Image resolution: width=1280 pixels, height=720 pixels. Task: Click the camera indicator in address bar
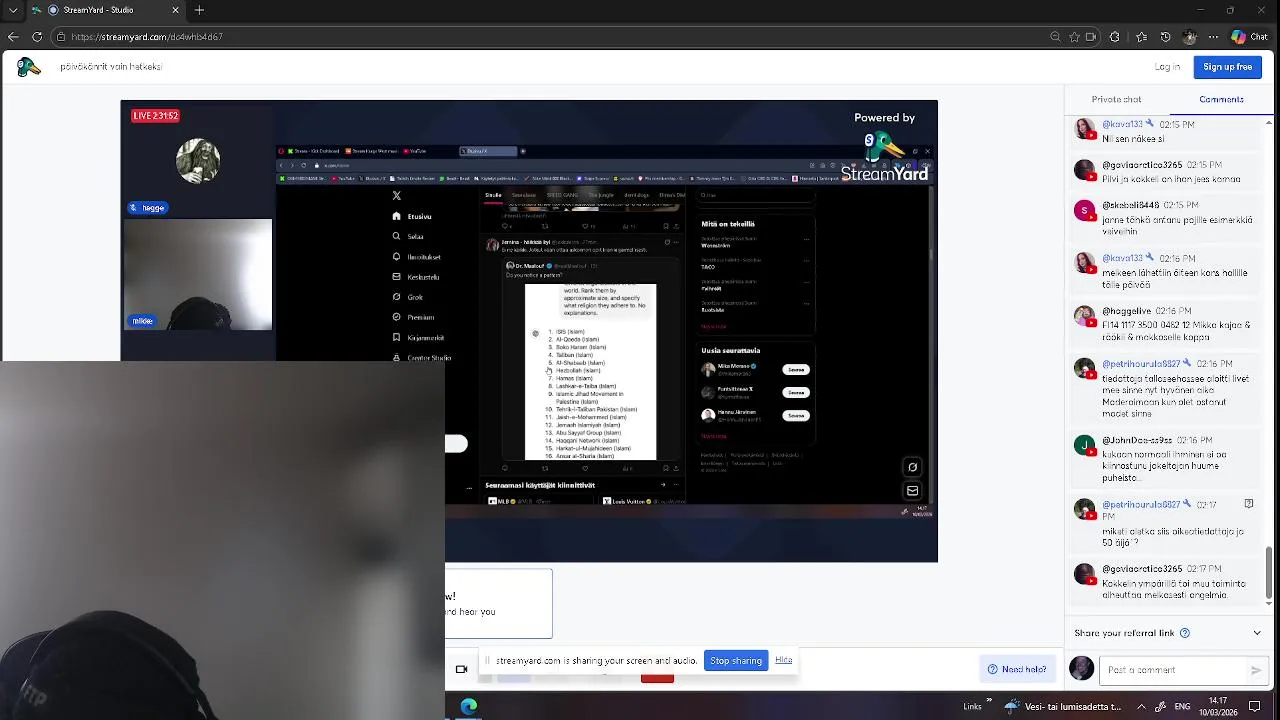pyautogui.click(x=1091, y=37)
